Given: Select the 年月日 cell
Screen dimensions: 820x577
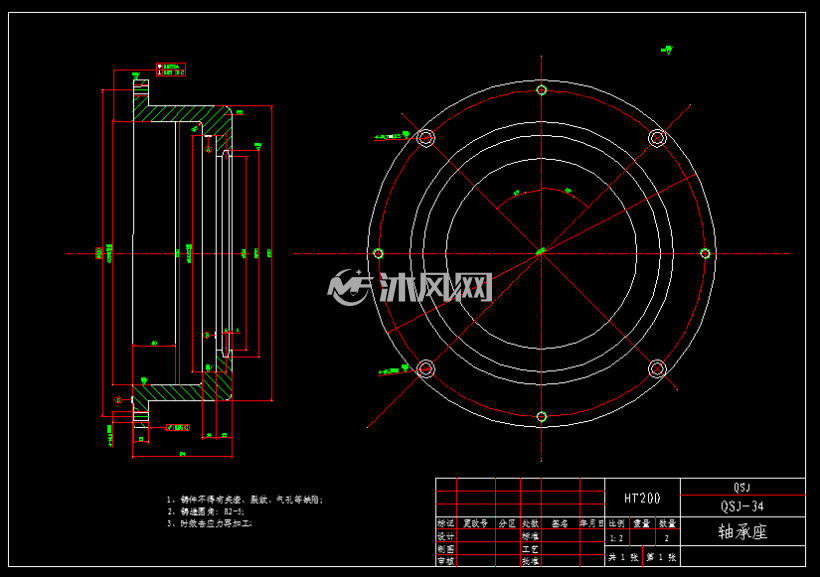Looking at the screenshot, I should 592,523.
